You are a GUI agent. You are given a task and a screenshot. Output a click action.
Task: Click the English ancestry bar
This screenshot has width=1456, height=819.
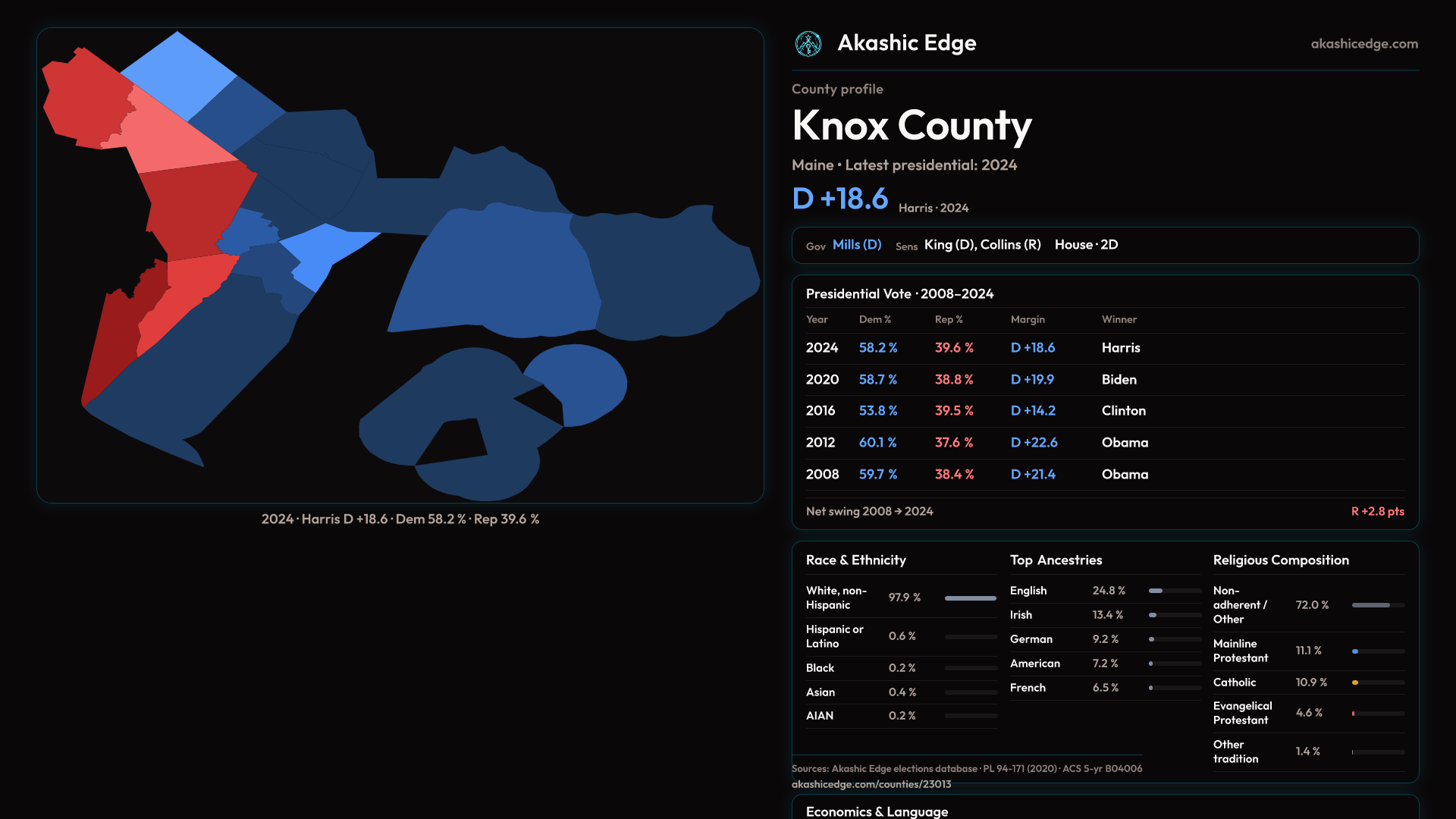tap(1174, 591)
